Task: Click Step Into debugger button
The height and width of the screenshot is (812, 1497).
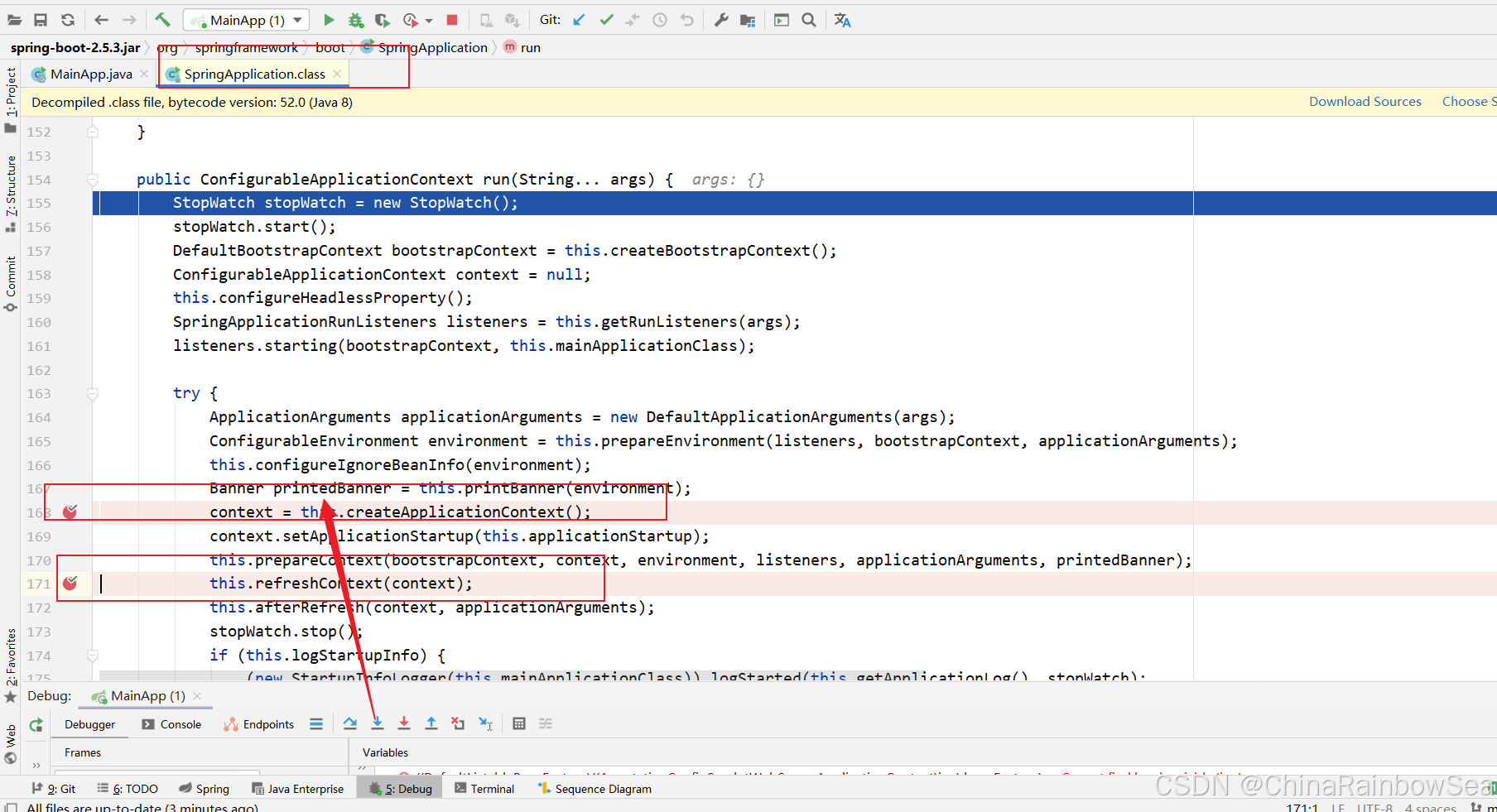Action: 378,723
